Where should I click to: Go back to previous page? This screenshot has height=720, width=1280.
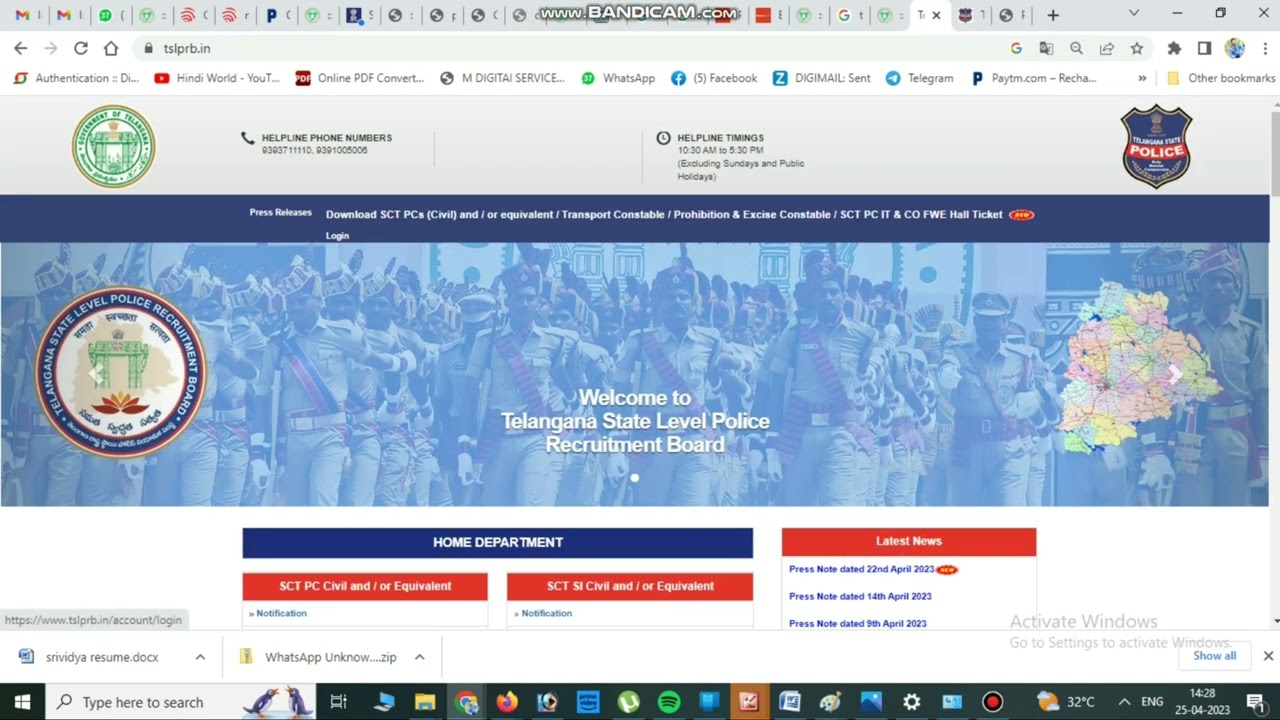(21, 48)
